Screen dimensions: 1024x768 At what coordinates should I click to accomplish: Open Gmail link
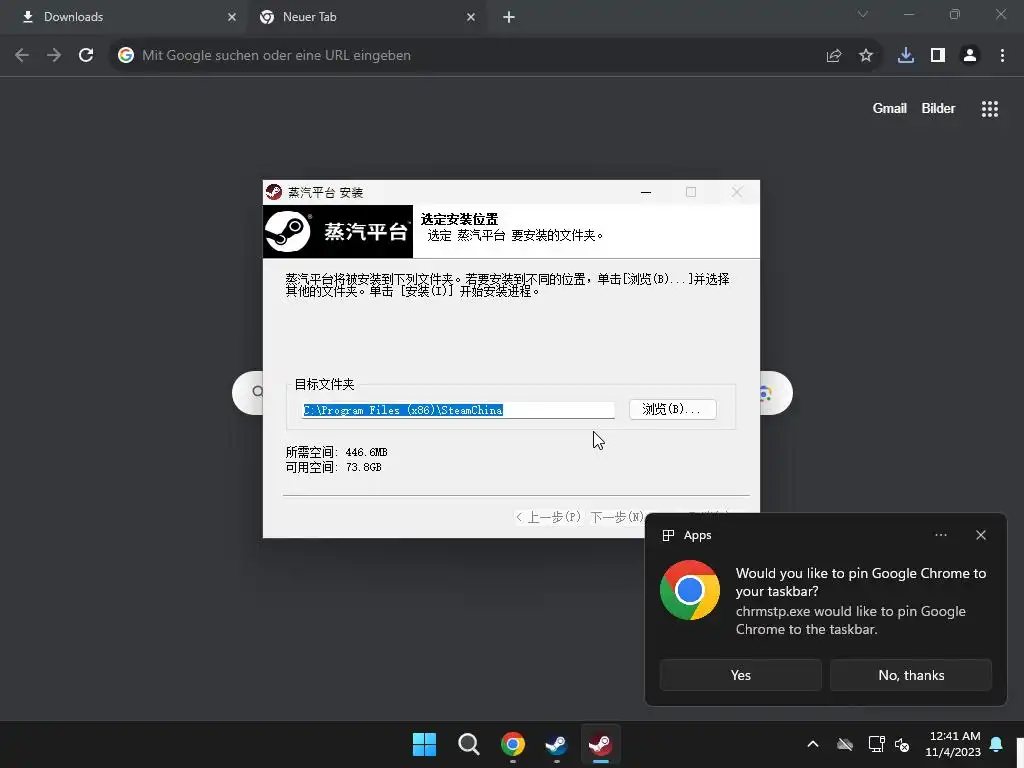(x=889, y=108)
